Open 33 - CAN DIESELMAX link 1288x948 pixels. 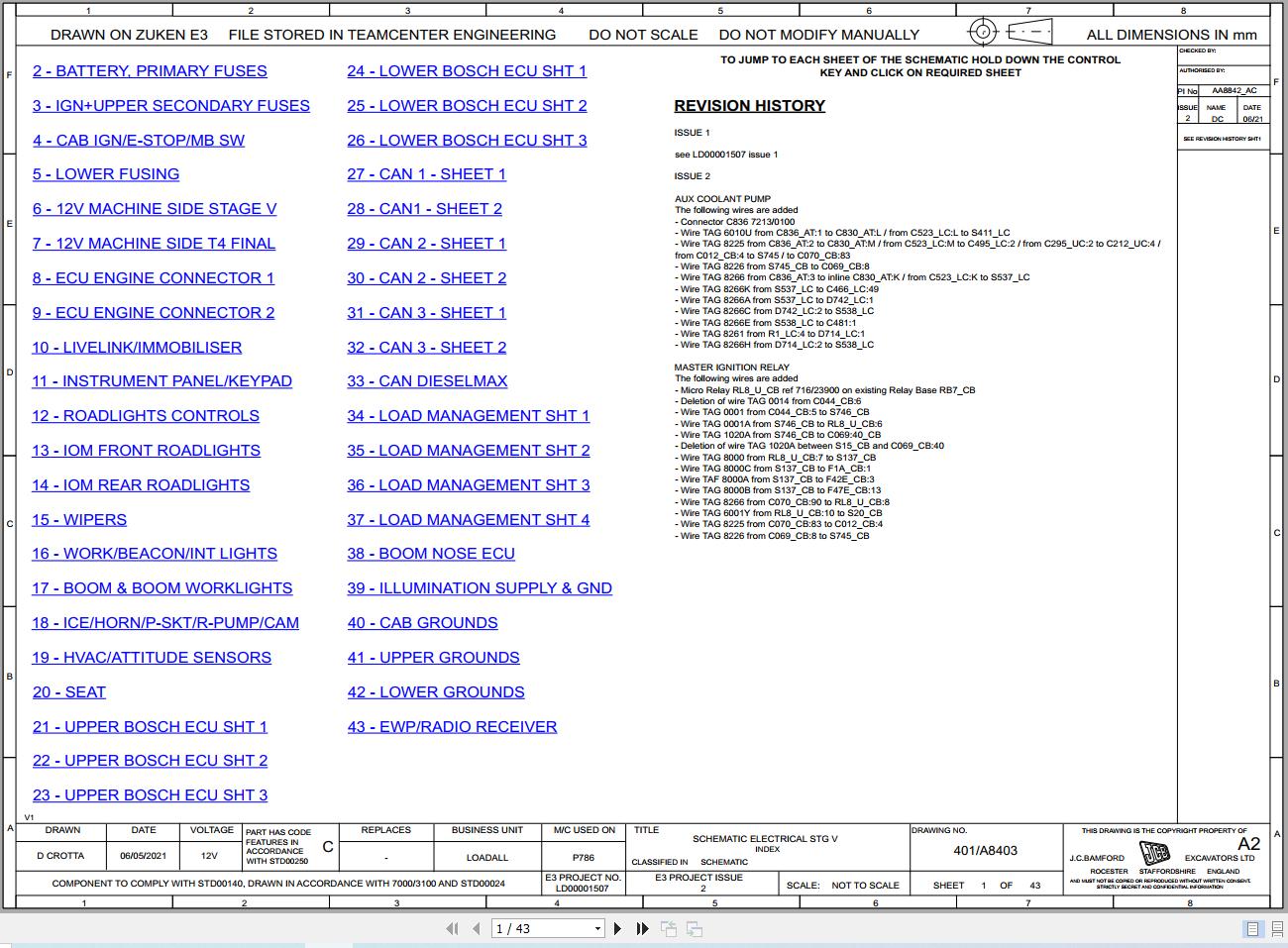coord(427,381)
